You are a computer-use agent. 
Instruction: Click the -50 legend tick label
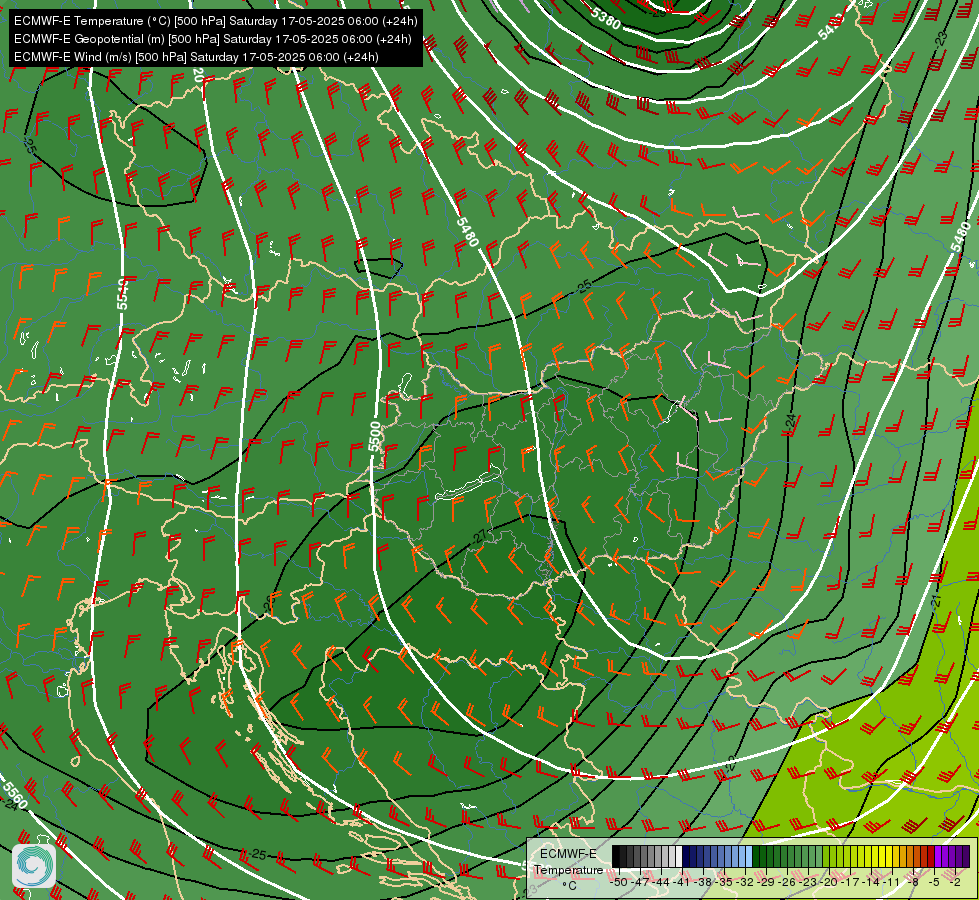[x=619, y=882]
